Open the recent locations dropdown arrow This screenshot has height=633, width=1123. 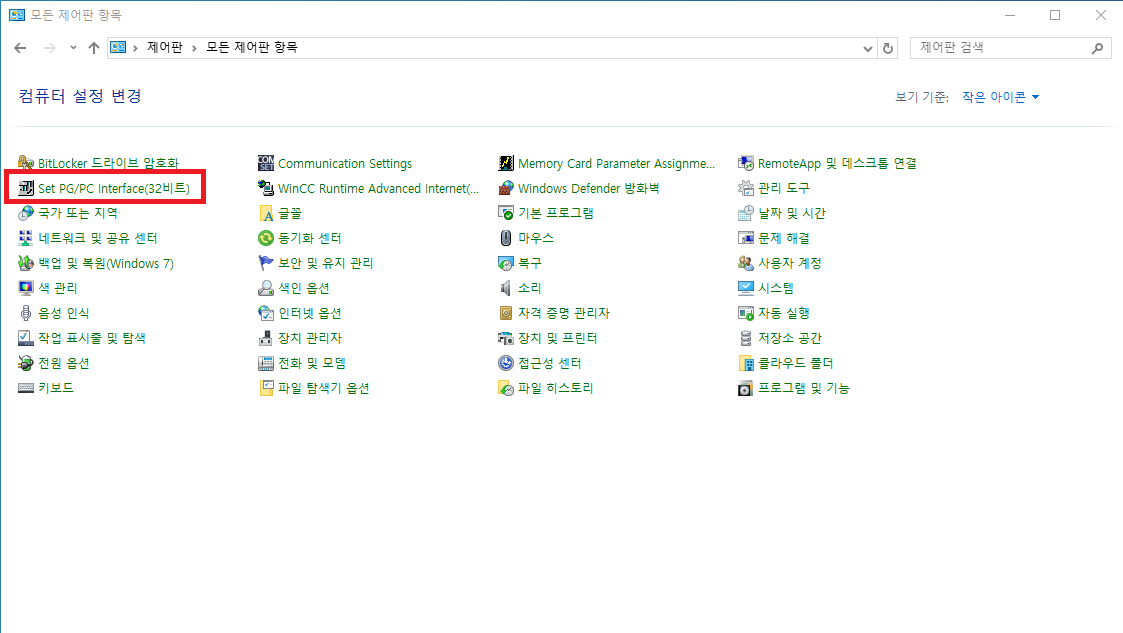point(73,48)
